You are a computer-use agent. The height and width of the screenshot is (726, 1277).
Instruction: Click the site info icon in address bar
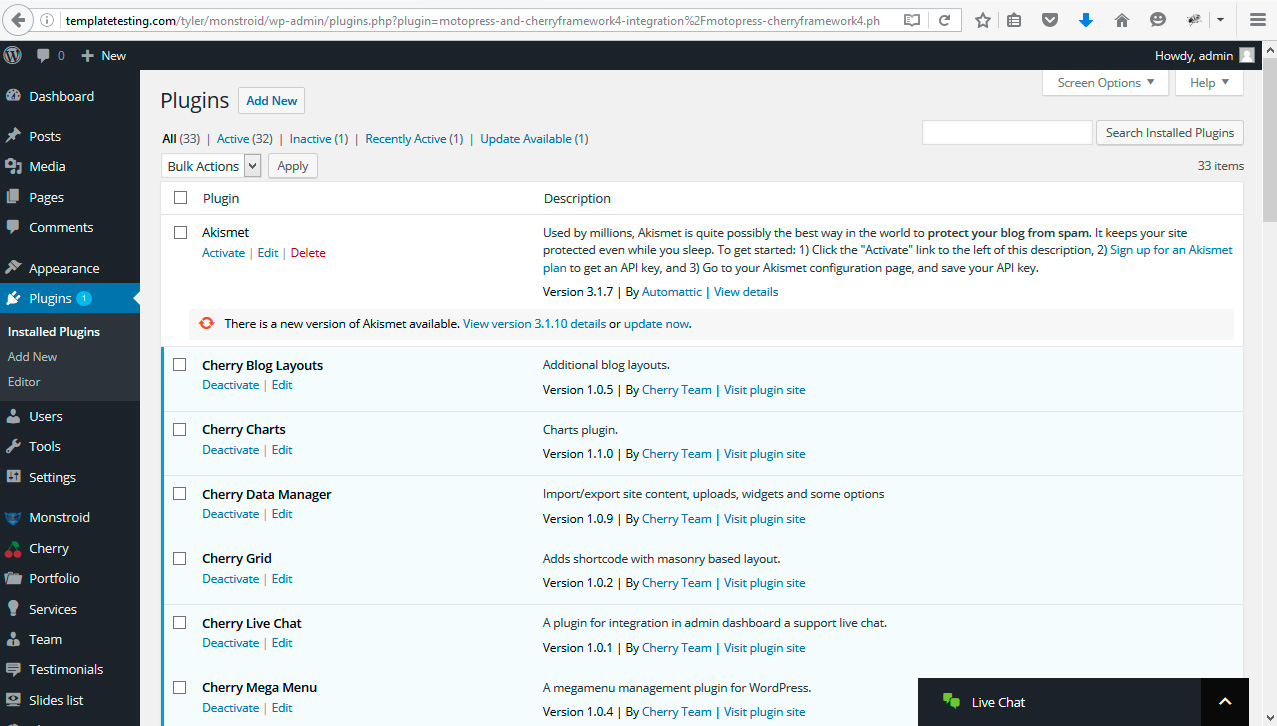tap(48, 20)
